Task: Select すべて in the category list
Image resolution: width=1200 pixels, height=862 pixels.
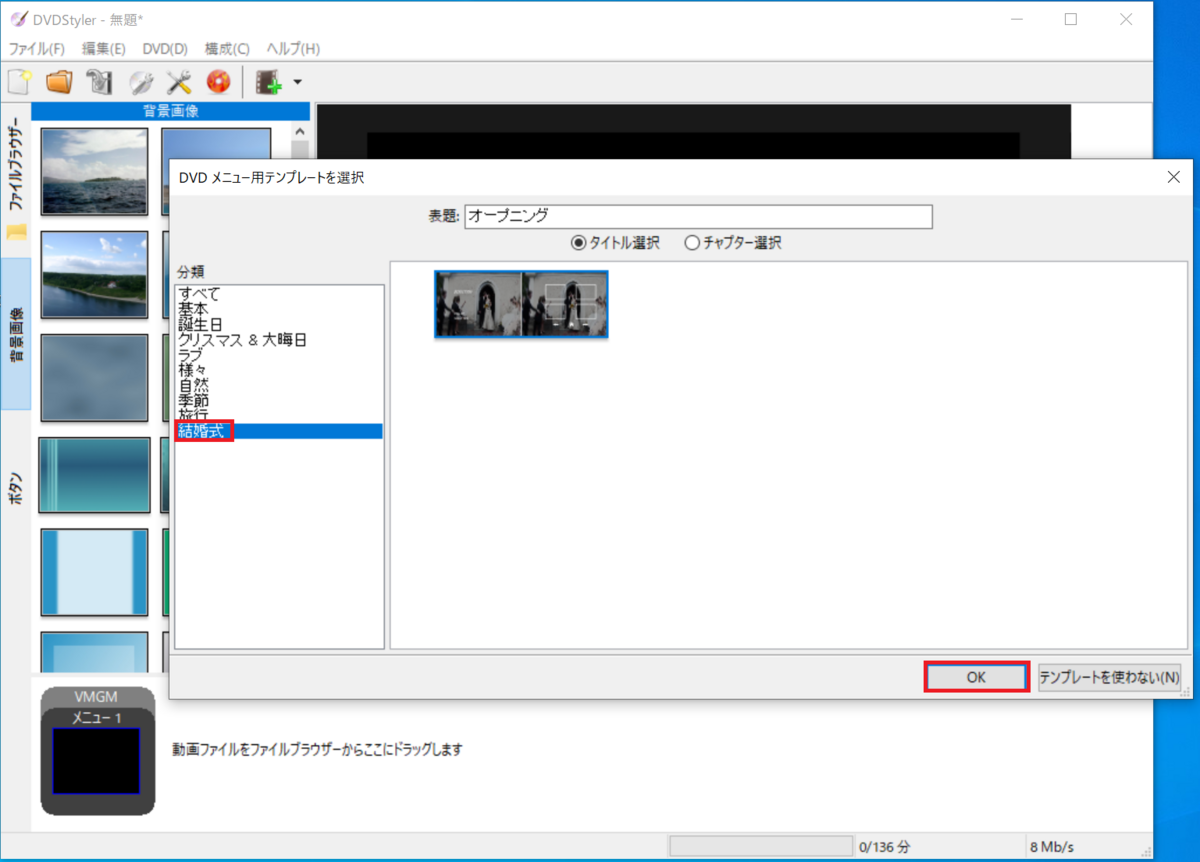Action: [x=279, y=294]
